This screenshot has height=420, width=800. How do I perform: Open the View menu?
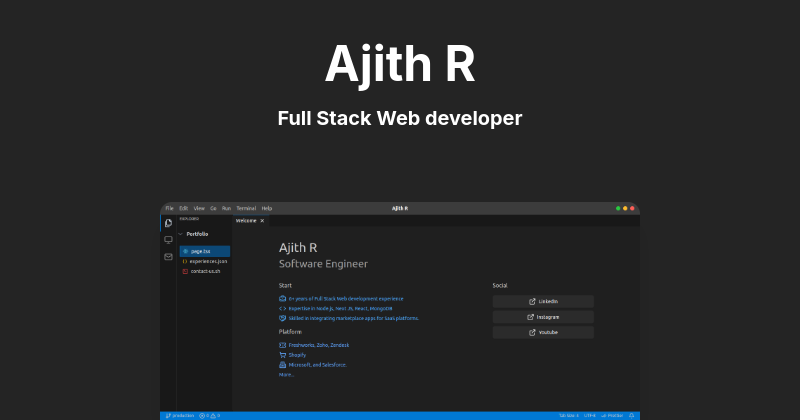point(199,208)
